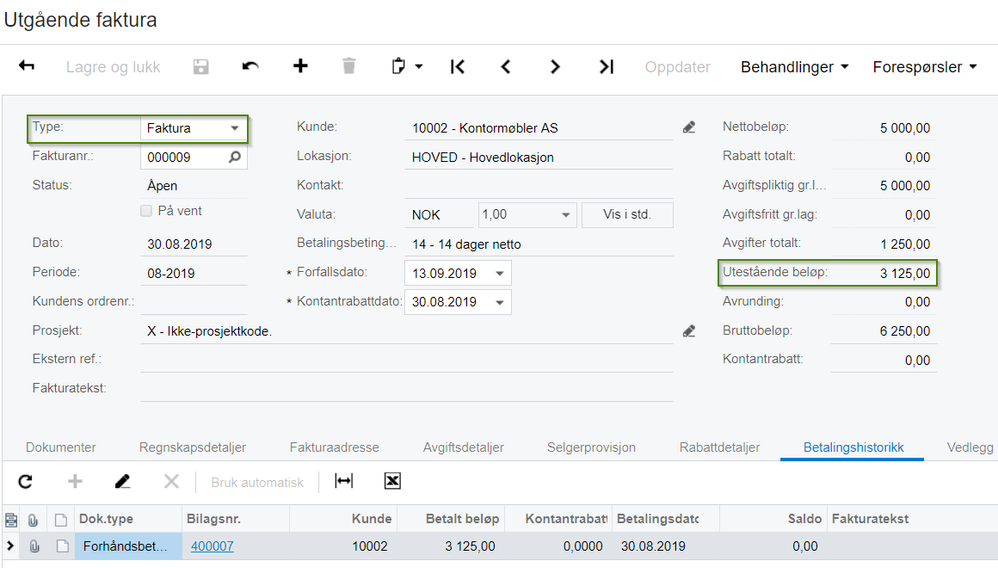Go to the next record arrow

click(555, 66)
